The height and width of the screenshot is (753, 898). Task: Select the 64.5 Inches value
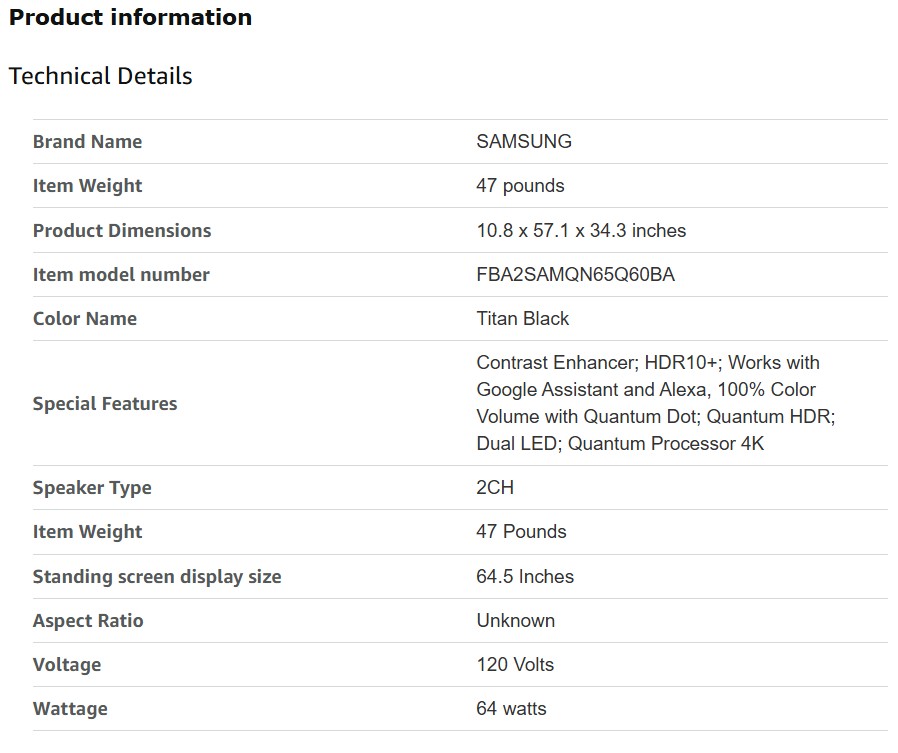tap(525, 577)
